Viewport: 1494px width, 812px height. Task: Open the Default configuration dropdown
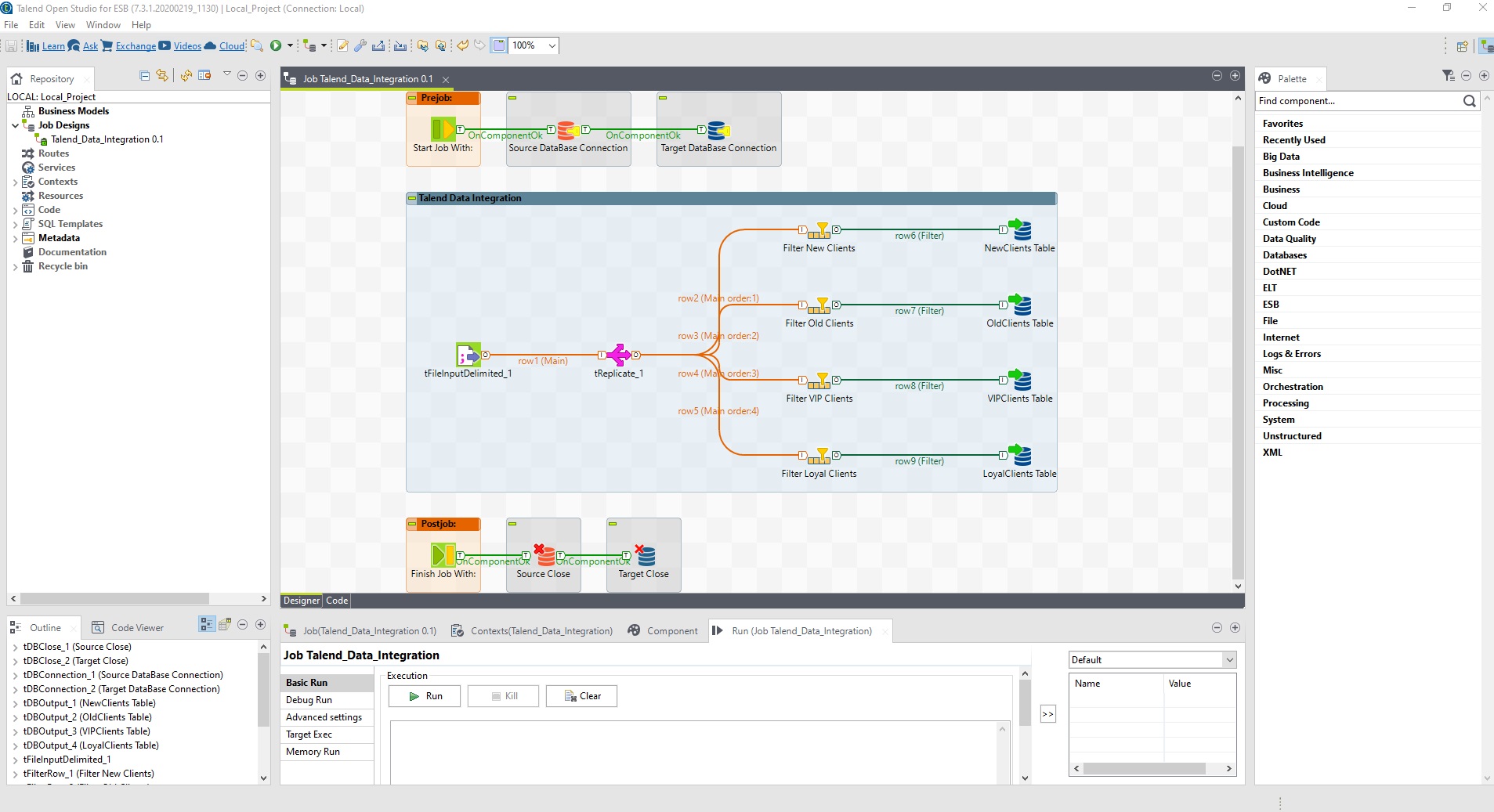point(1228,659)
